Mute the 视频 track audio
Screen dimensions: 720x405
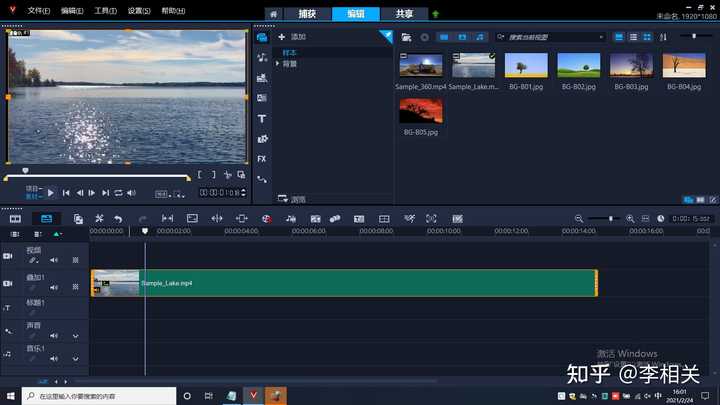coord(54,260)
